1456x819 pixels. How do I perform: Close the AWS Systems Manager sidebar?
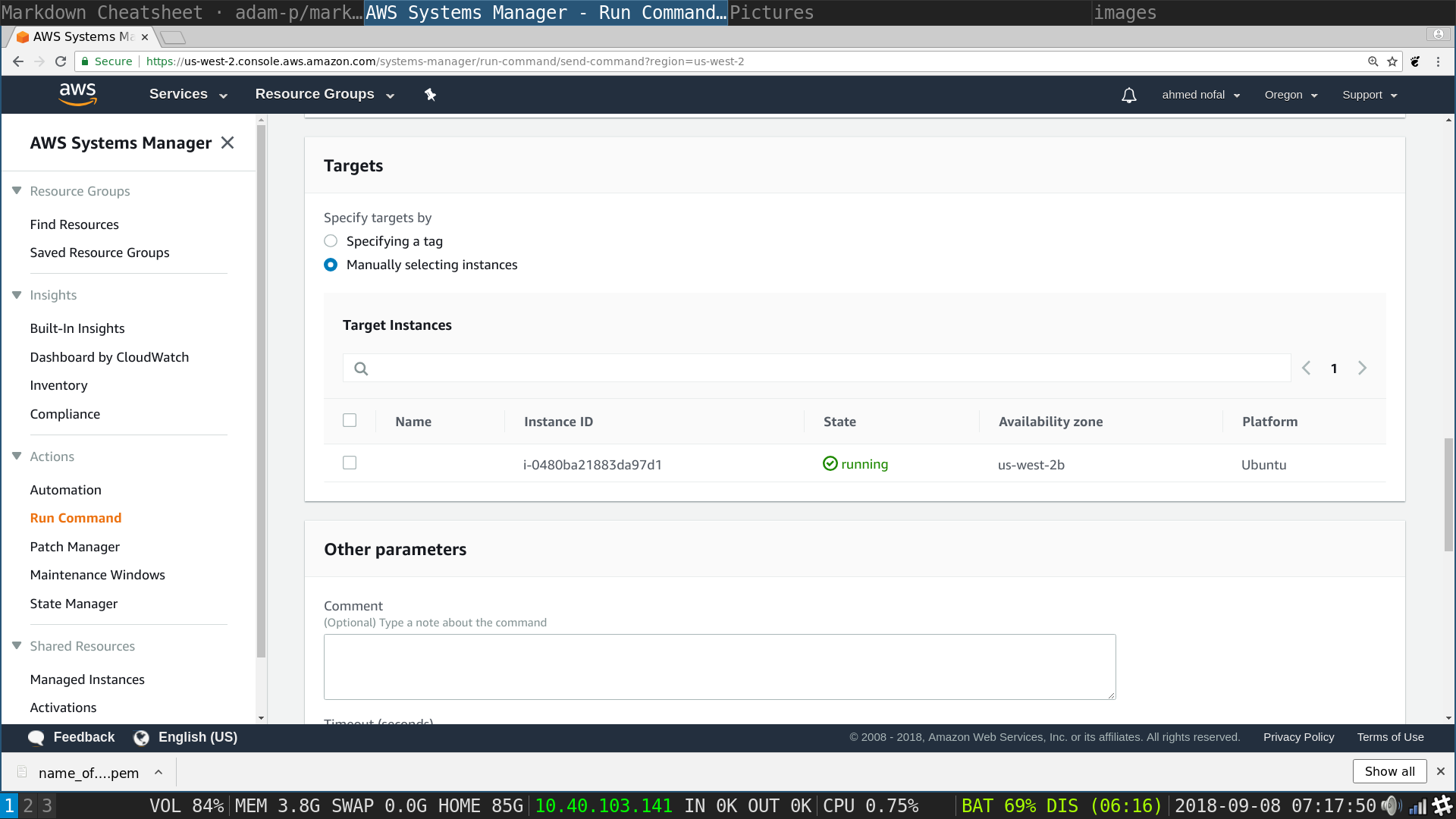point(227,143)
